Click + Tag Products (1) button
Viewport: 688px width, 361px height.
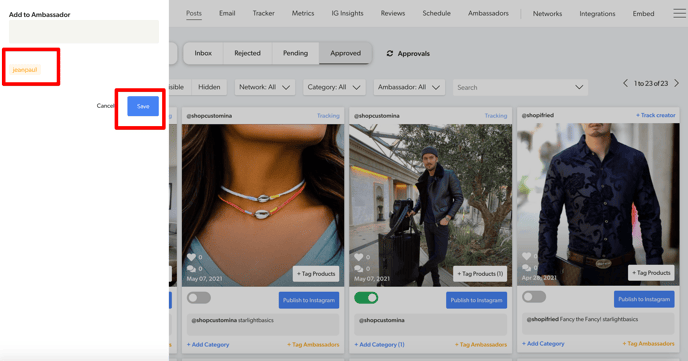(x=480, y=274)
